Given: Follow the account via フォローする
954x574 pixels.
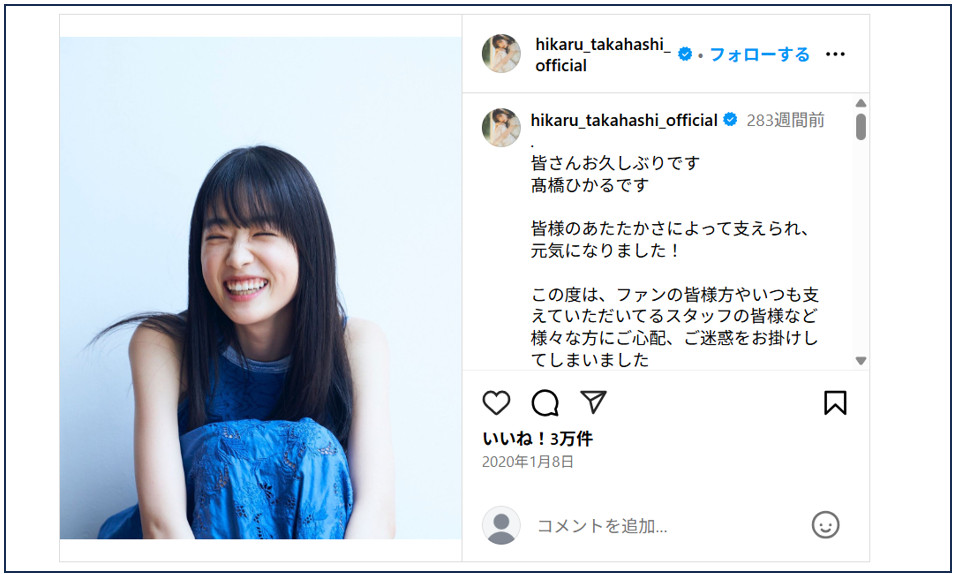Looking at the screenshot, I should [759, 54].
